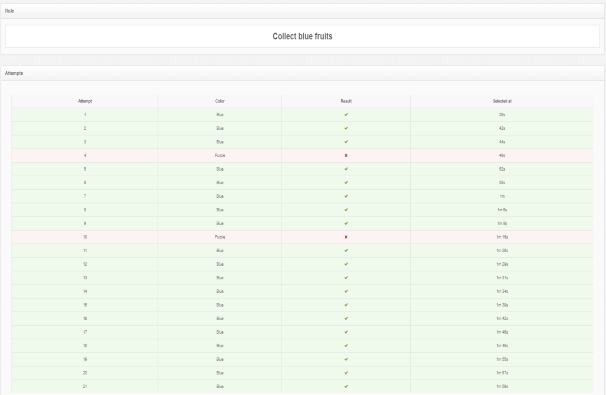Click the Selected at time for attempt 21
606x395 pixels.
(x=502, y=386)
